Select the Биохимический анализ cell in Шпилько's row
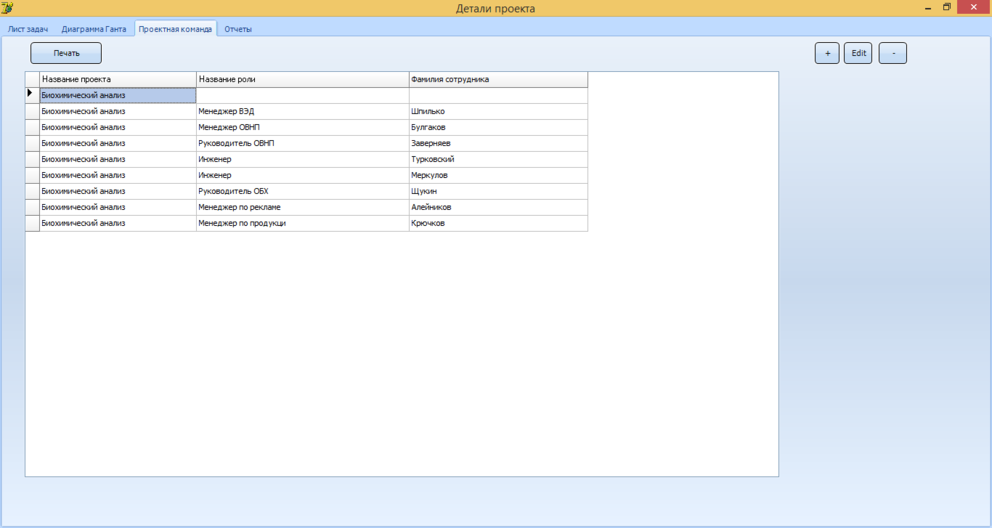This screenshot has width=992, height=528. tap(118, 111)
